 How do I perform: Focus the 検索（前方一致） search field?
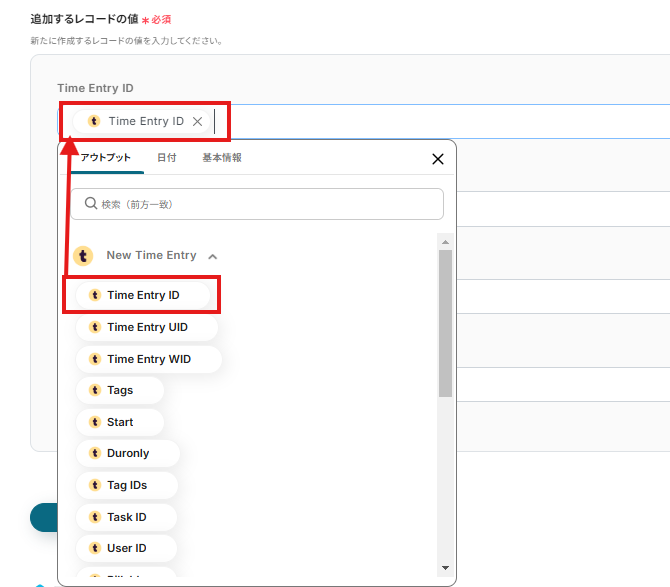pyautogui.click(x=257, y=204)
